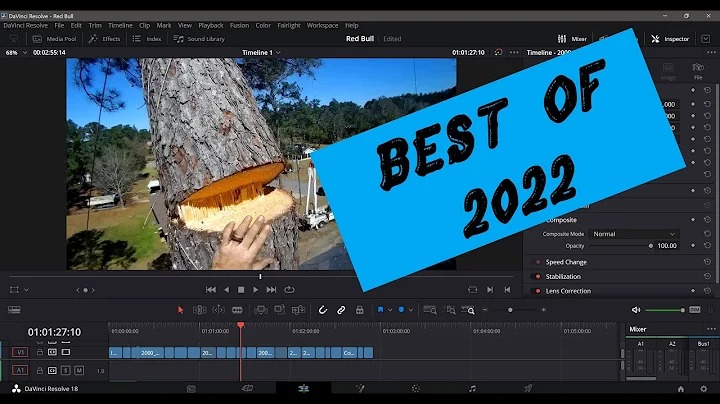Open the Sound Library panel
720x404 pixels.
pyautogui.click(x=199, y=39)
